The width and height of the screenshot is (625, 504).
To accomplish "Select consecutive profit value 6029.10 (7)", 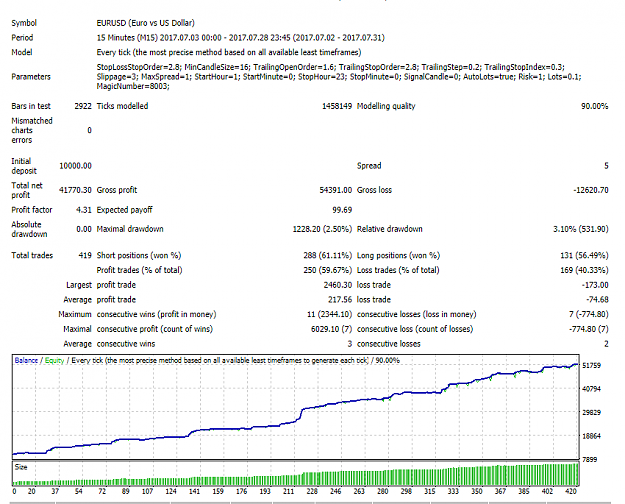I will click(x=331, y=329).
